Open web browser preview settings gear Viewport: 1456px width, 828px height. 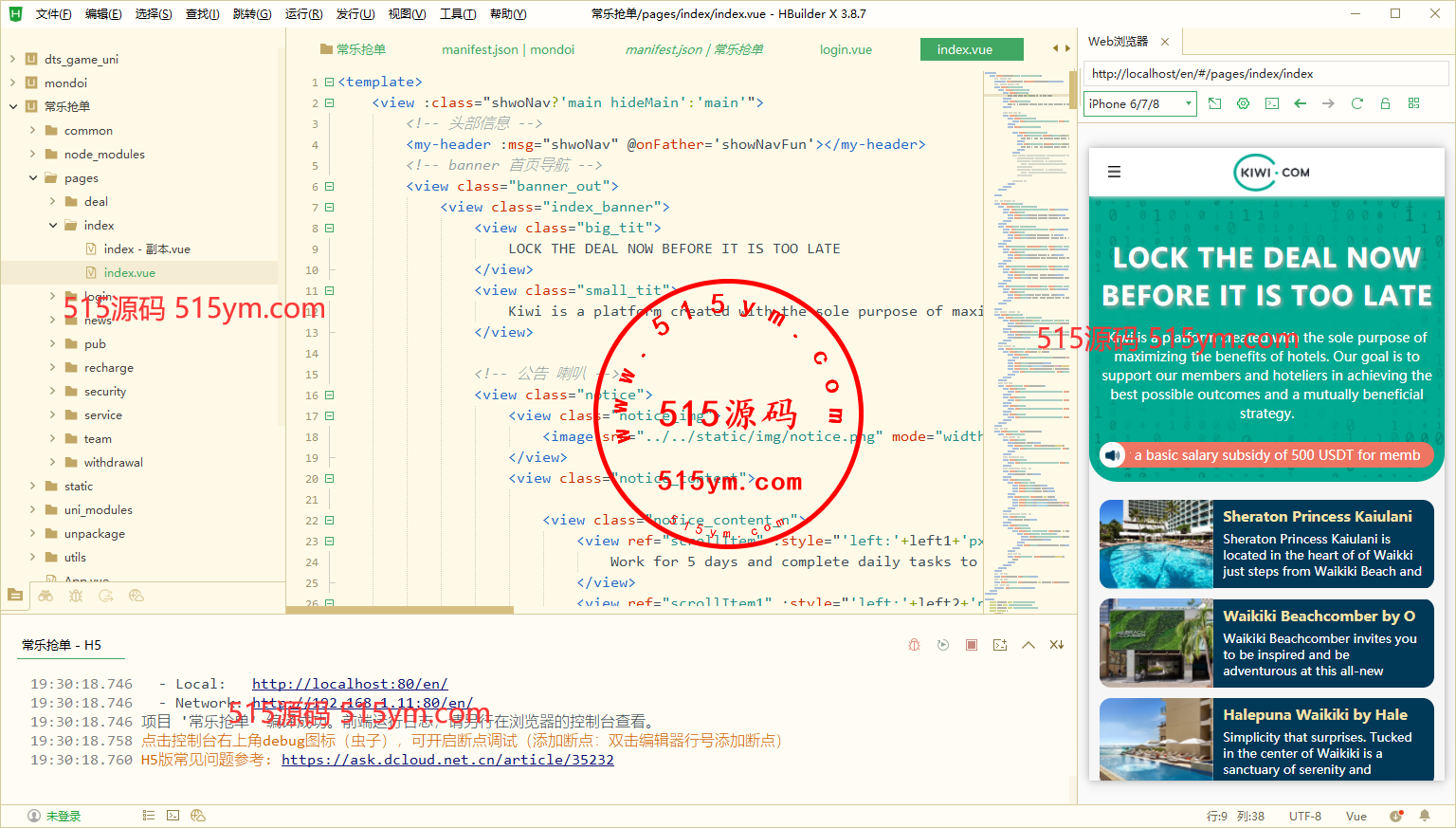click(x=1243, y=103)
